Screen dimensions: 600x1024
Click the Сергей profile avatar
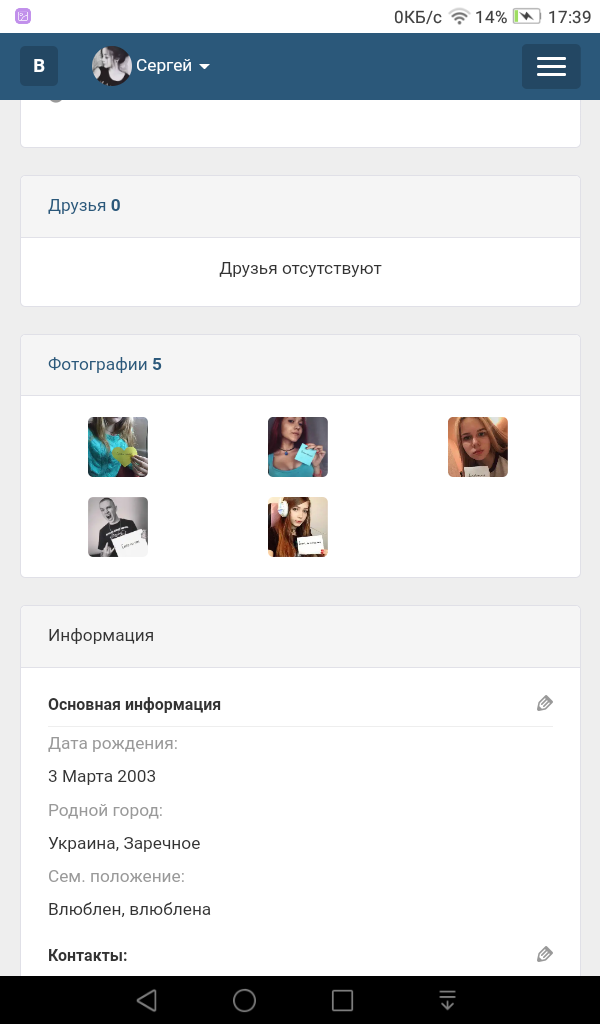pos(112,66)
